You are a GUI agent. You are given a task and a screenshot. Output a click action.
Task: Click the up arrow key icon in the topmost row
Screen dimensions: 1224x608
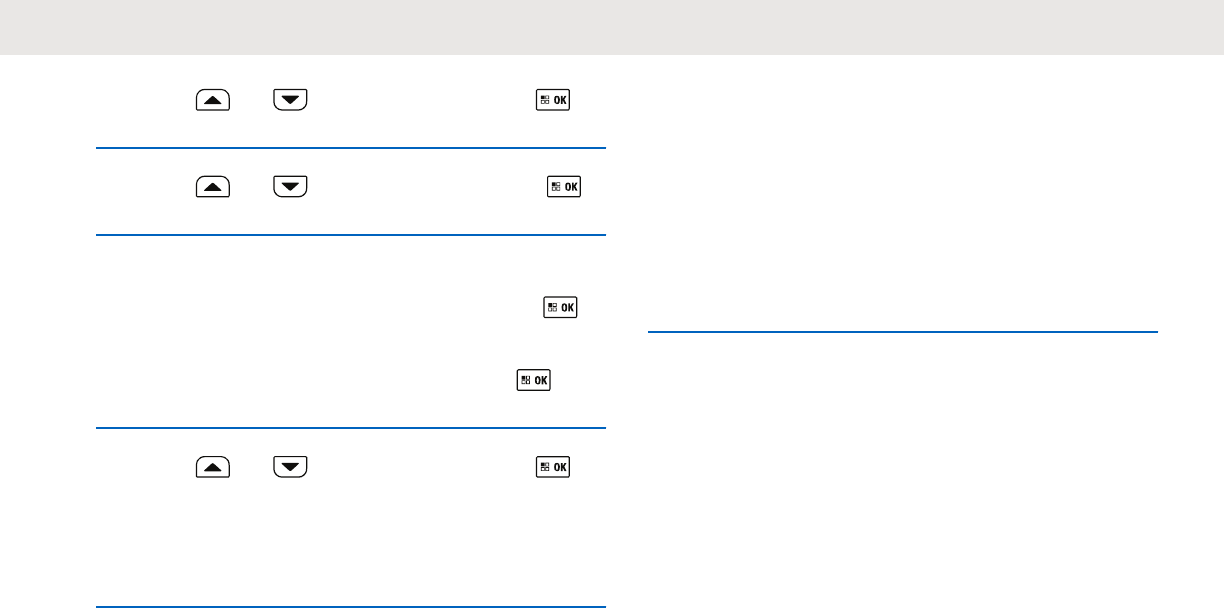coord(213,100)
